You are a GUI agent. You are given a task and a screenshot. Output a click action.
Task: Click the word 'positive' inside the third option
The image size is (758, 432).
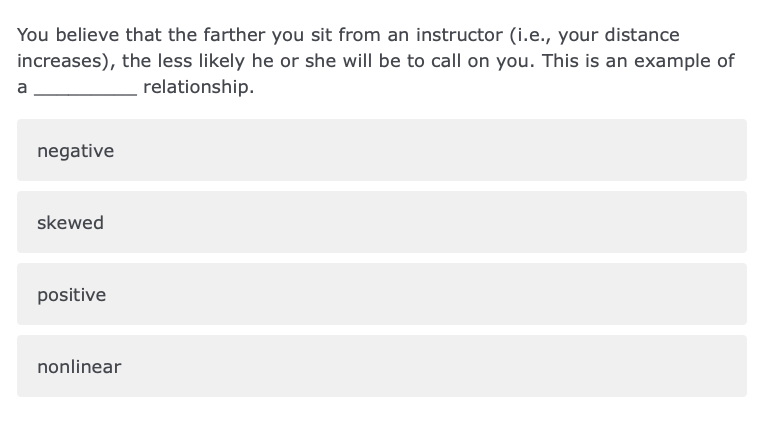(72, 295)
